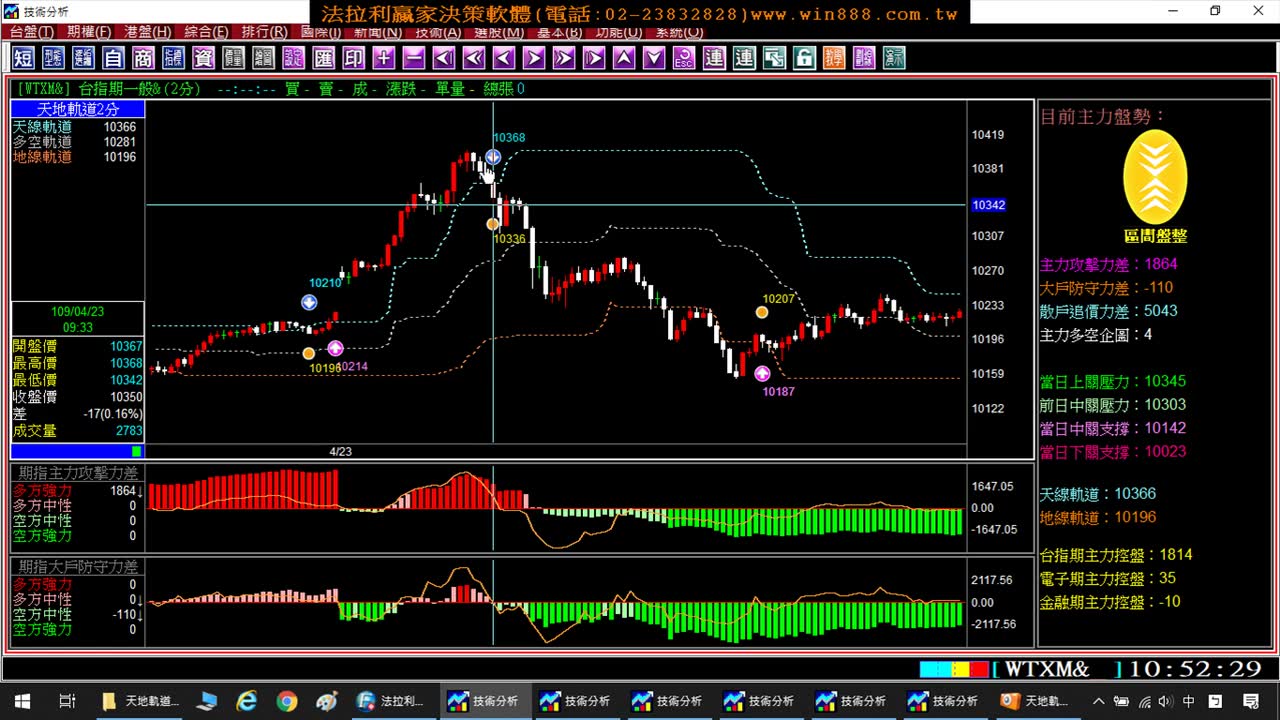Open the 選股(M) menu

499,32
